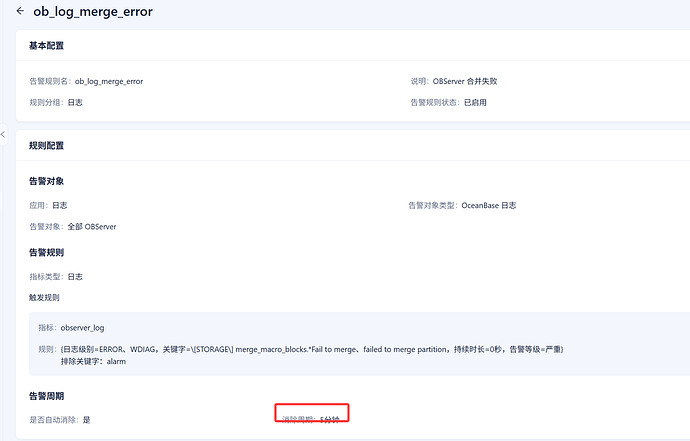Expand the collapsed left sidebar handle
The height and width of the screenshot is (441, 690).
4,134
